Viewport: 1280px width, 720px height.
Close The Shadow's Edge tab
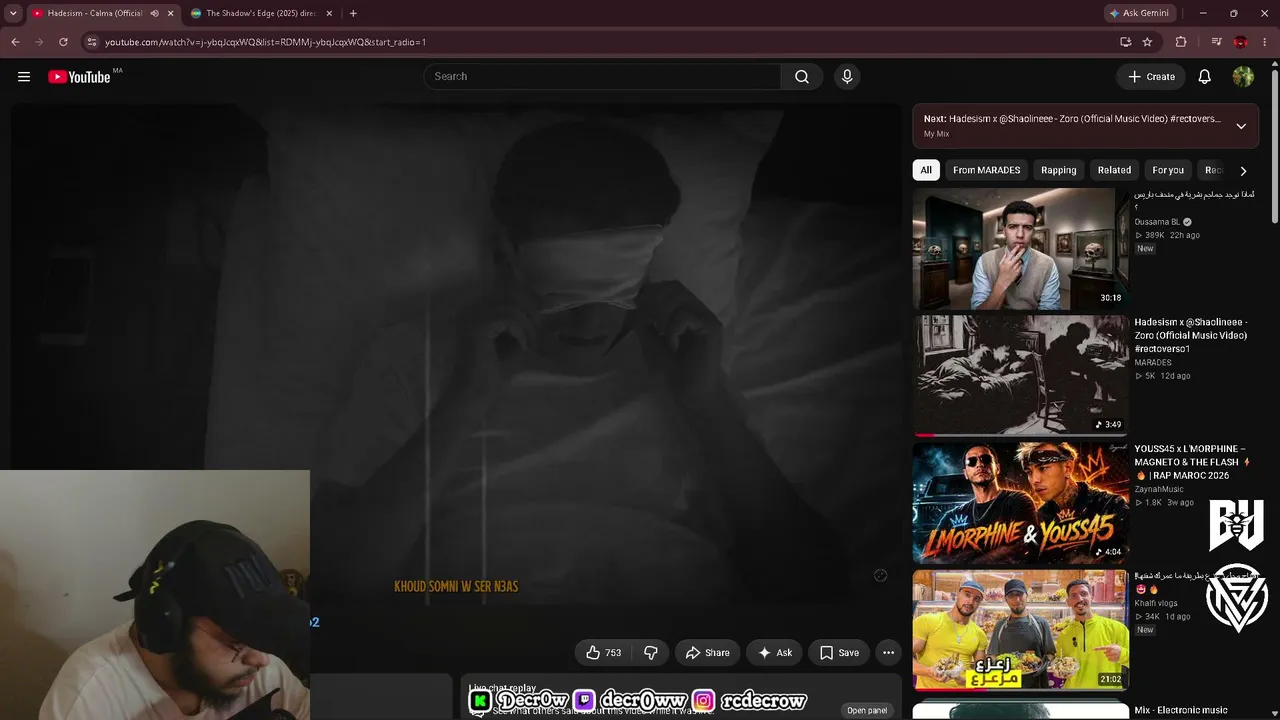(x=329, y=13)
